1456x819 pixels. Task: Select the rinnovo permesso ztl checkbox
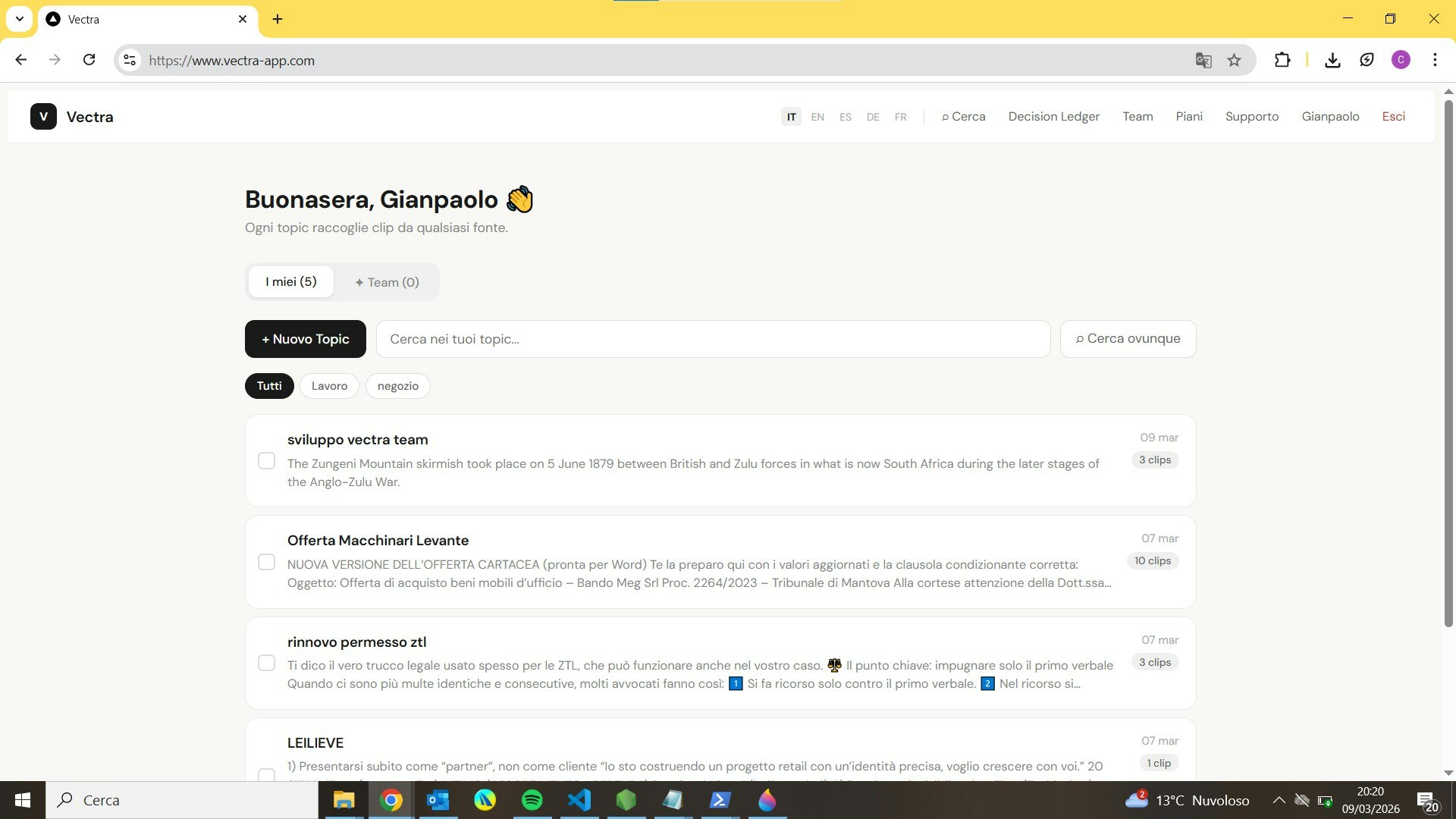(266, 663)
